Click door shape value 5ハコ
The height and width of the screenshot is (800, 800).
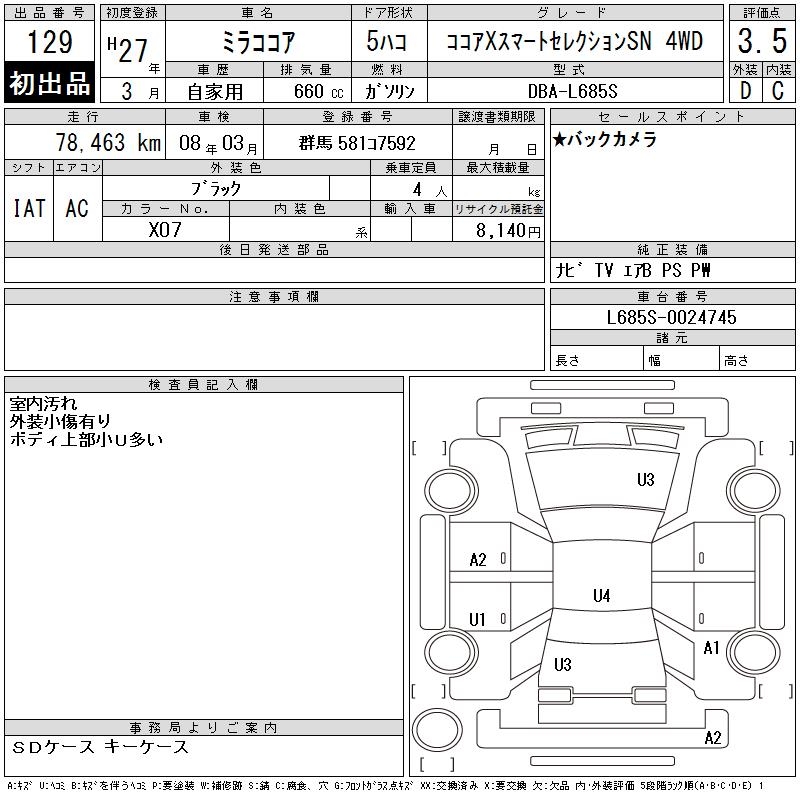click(386, 41)
